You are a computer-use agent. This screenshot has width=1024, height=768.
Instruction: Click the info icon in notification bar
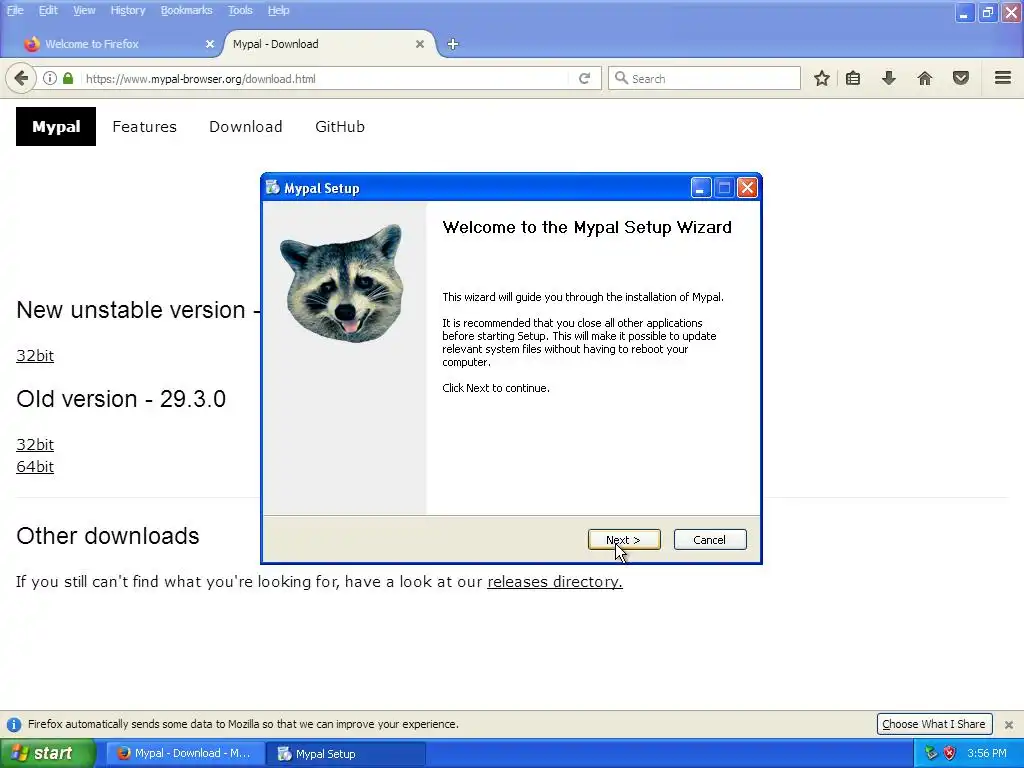pyautogui.click(x=14, y=724)
